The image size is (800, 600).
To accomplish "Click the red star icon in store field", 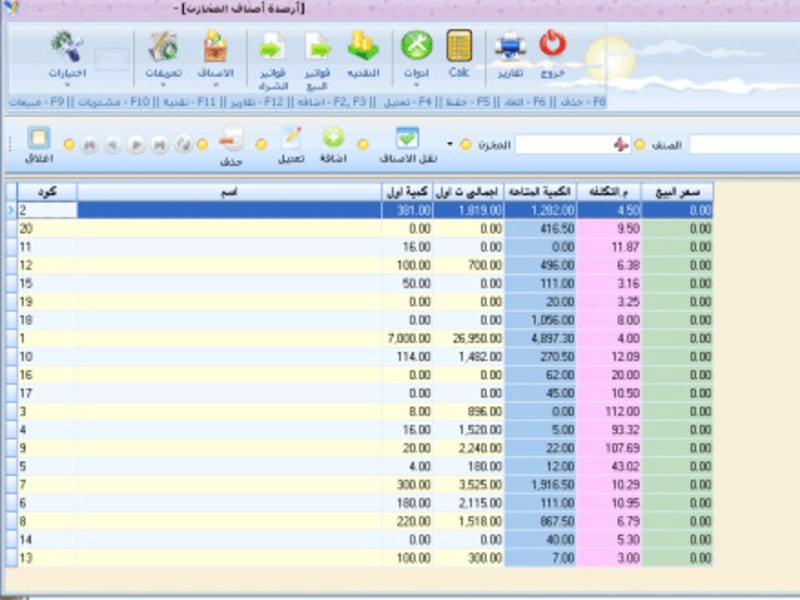I will click(x=620, y=145).
